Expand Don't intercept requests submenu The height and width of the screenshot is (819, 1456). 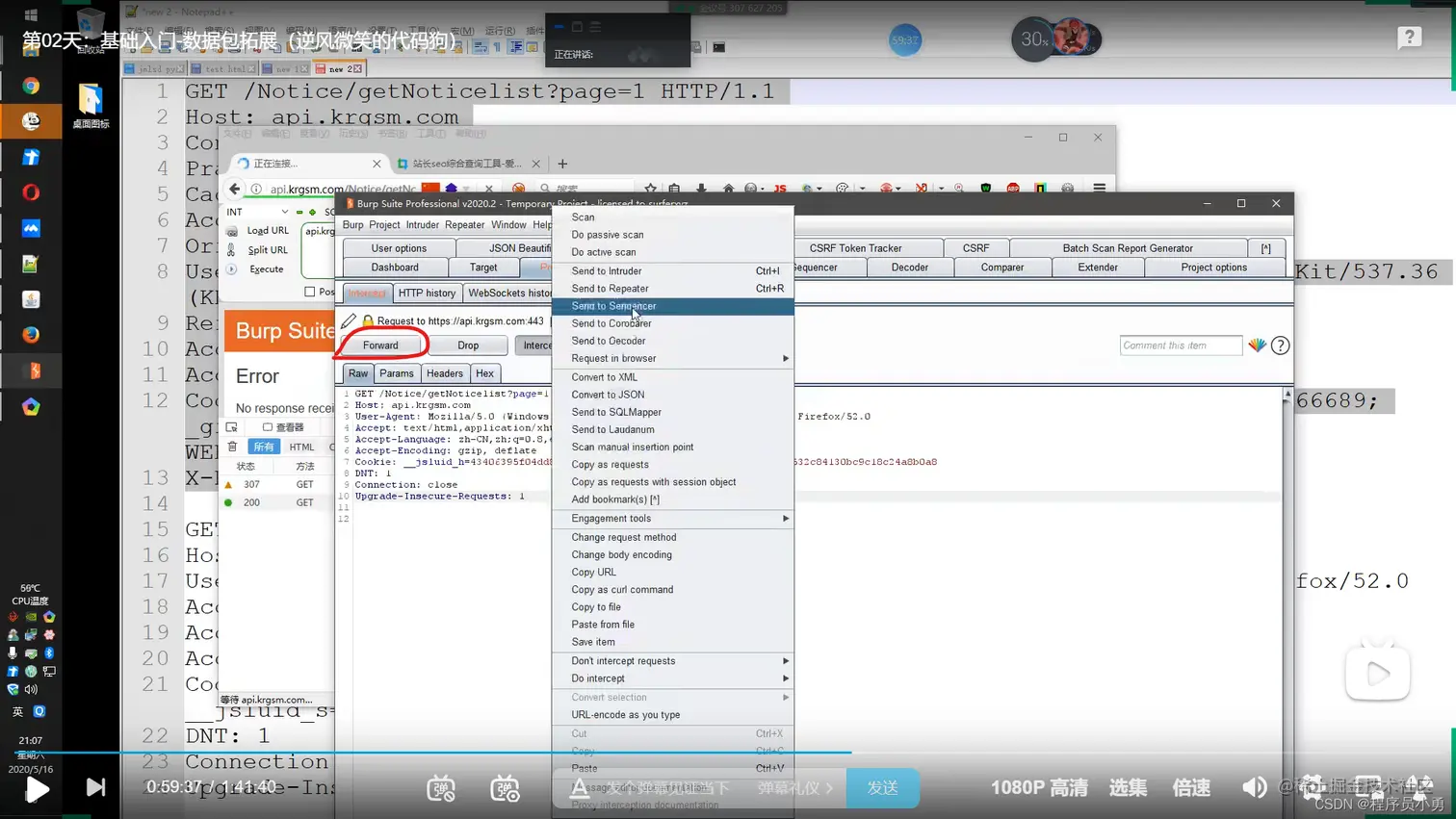tap(673, 661)
